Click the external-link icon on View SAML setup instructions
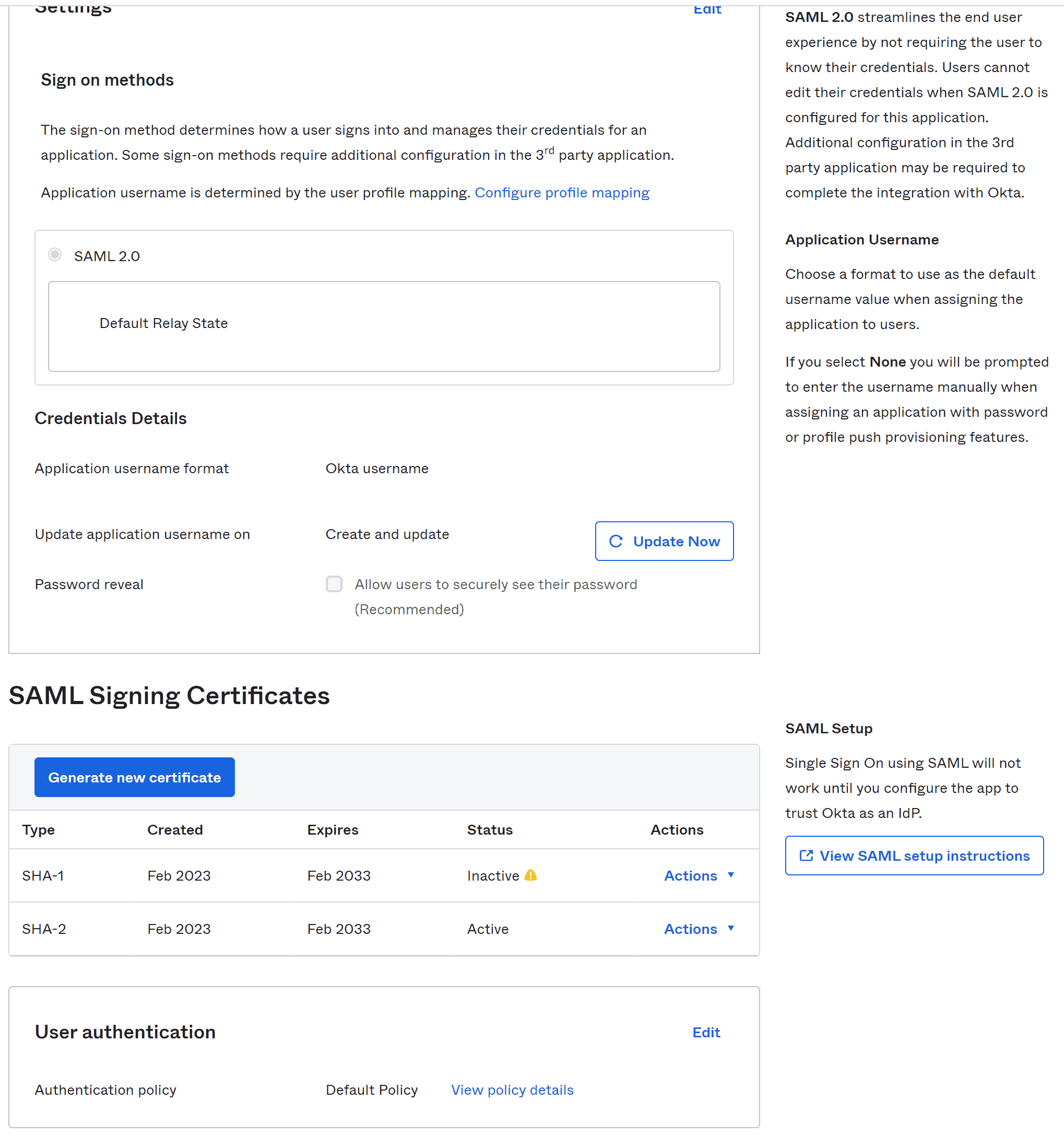Viewport: 1064px width, 1147px height. pos(807,856)
